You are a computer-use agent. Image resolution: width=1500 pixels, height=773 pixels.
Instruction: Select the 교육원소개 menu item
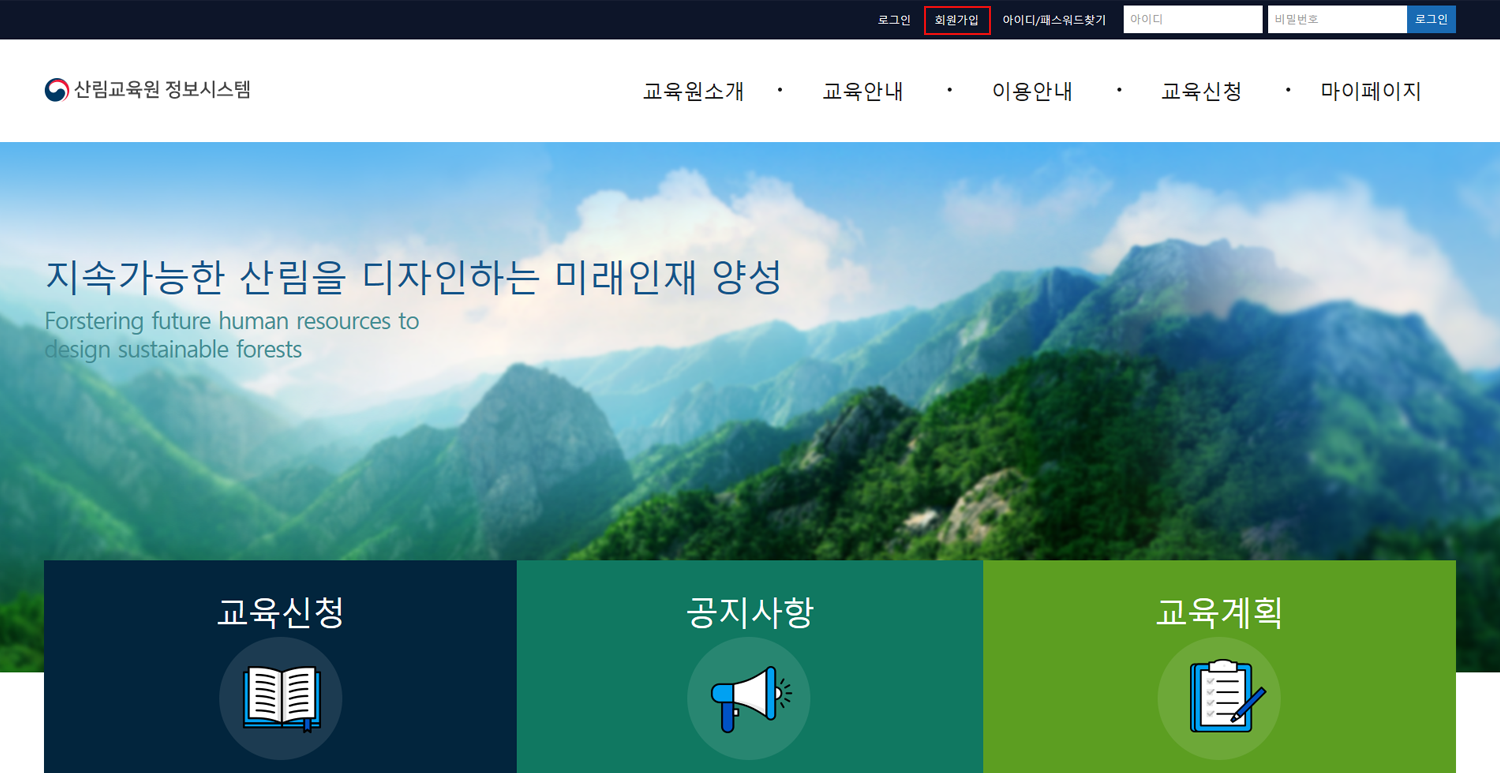[692, 90]
